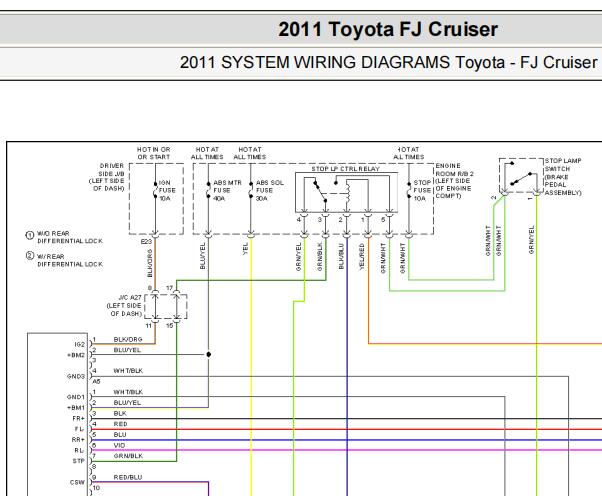Image resolution: width=602 pixels, height=496 pixels.
Task: Select the 'STOP FUSE 10A' label
Action: [422, 190]
